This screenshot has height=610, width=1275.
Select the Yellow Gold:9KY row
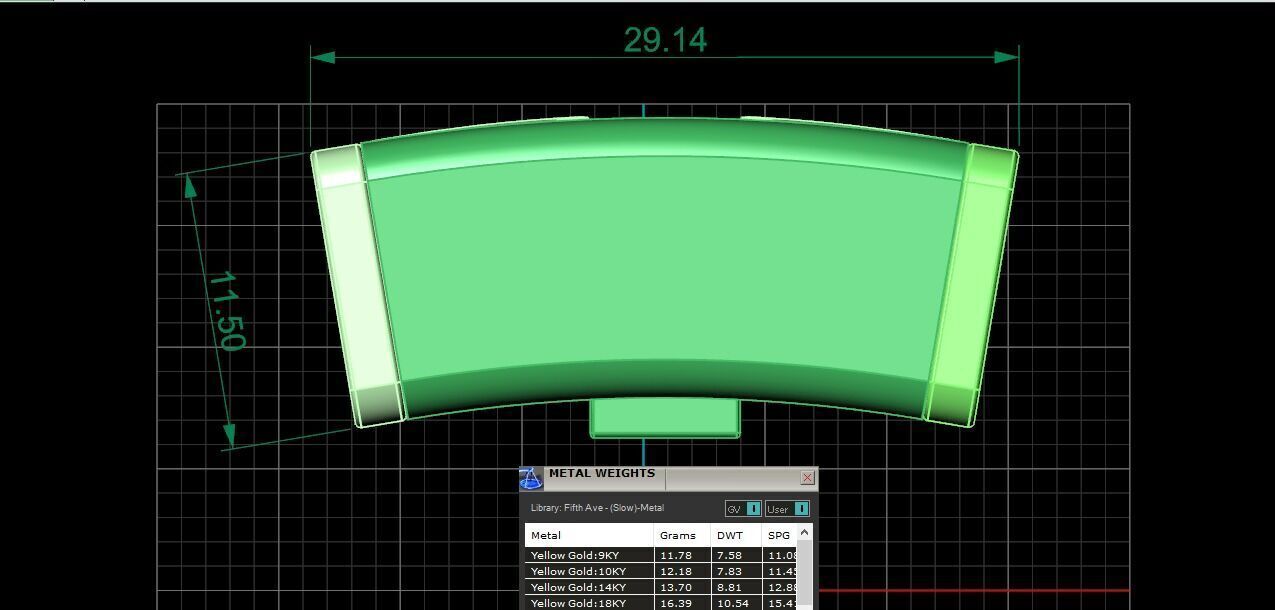pyautogui.click(x=660, y=555)
